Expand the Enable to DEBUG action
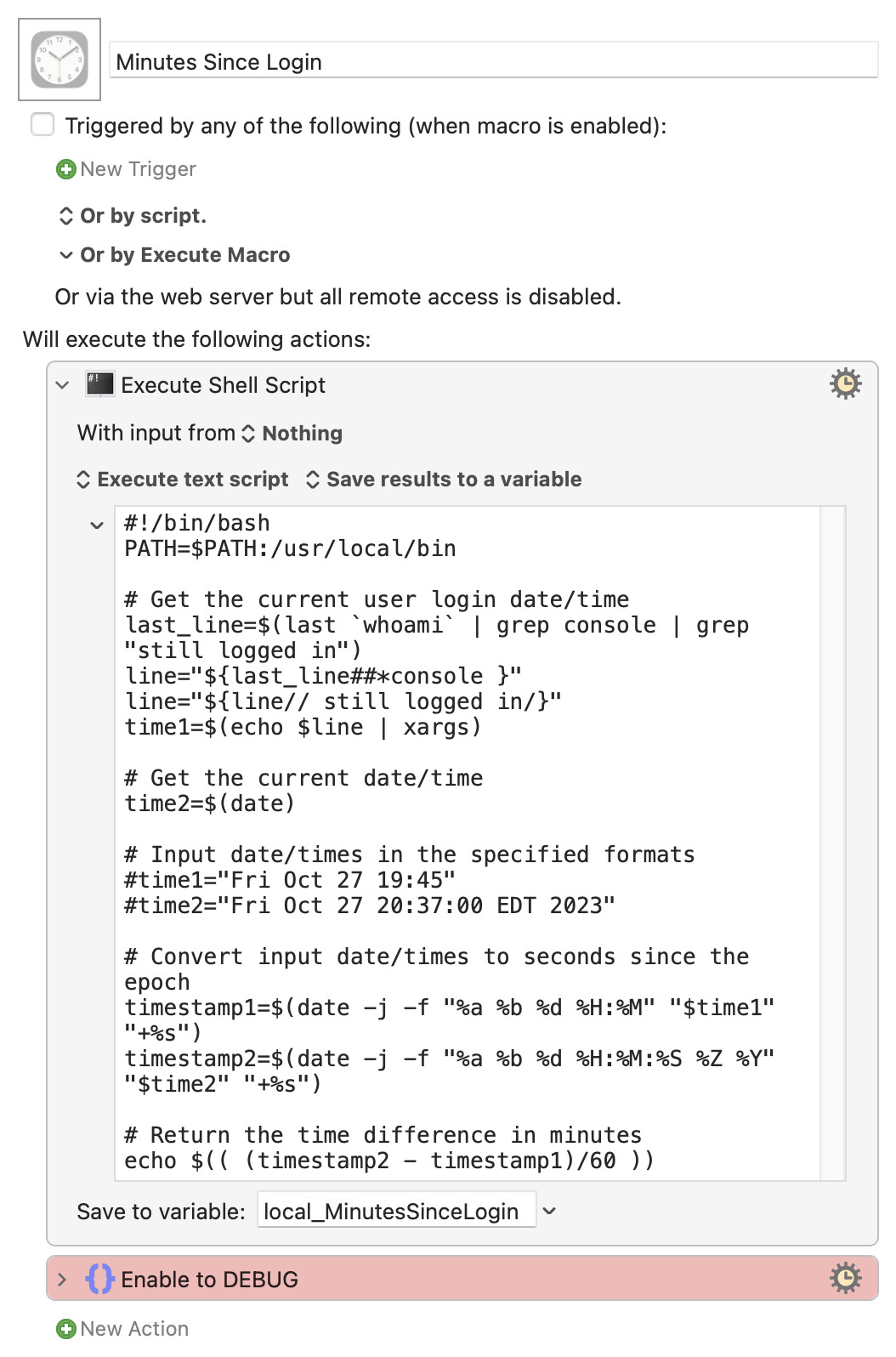896x1357 pixels. point(62,1279)
